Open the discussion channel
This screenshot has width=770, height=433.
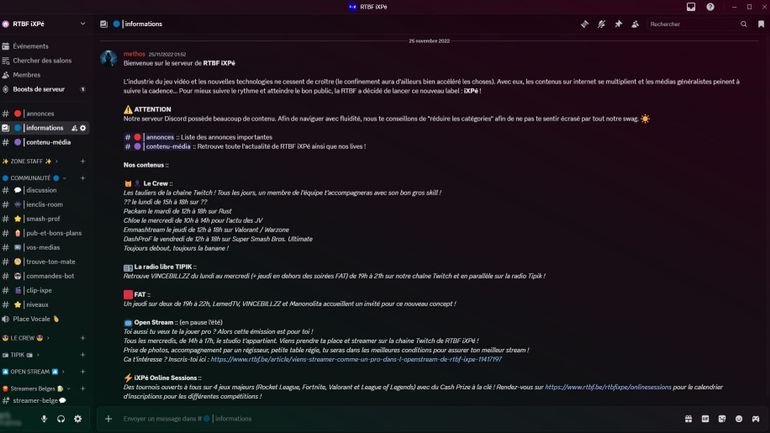point(41,190)
